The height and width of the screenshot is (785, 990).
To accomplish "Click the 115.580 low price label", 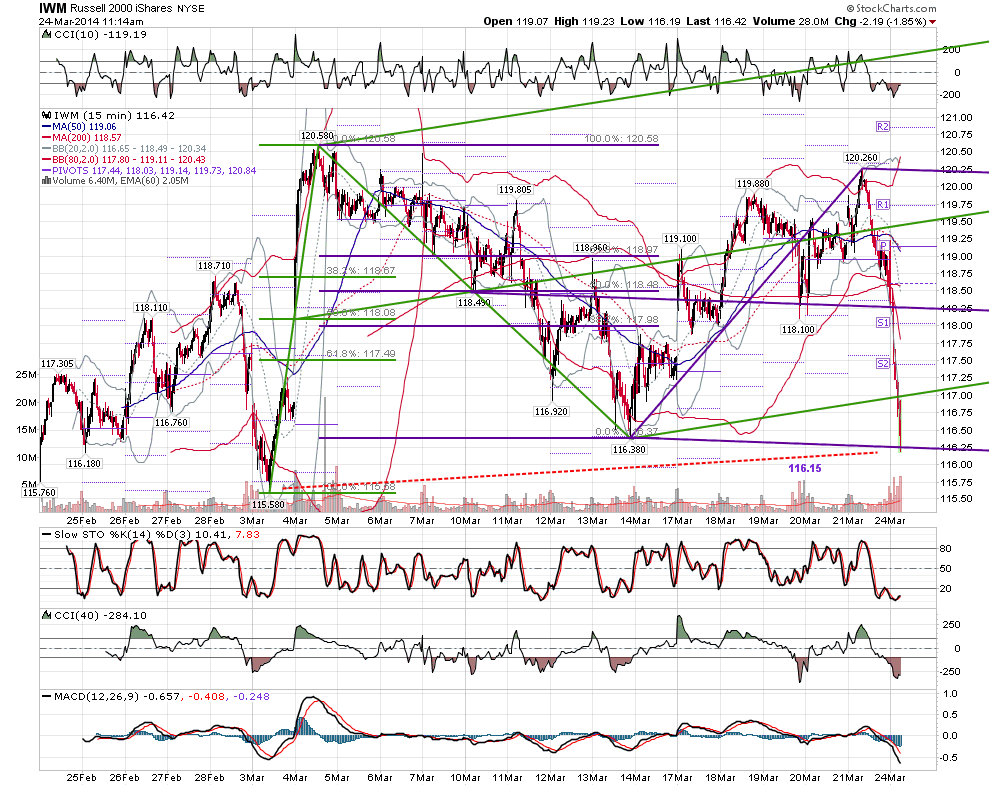I will tap(268, 505).
